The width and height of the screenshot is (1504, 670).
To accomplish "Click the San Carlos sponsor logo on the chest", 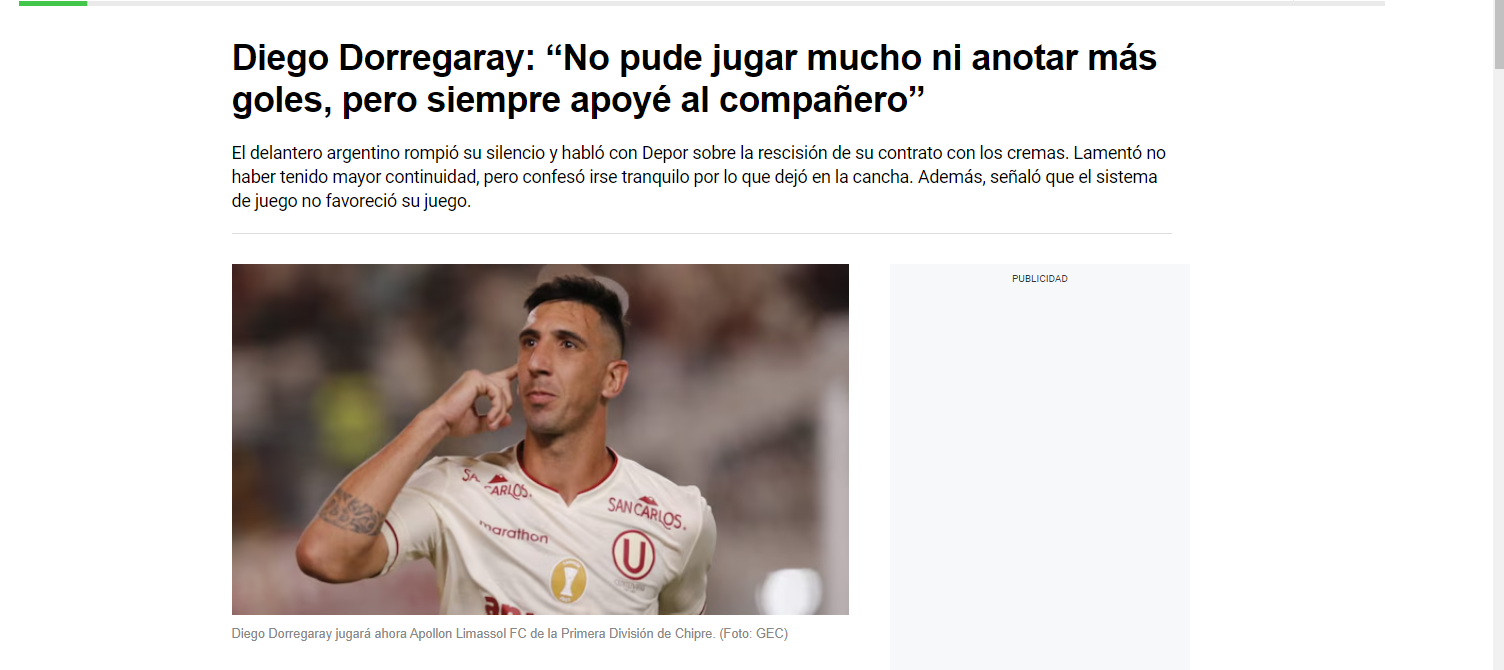I will pos(646,512).
